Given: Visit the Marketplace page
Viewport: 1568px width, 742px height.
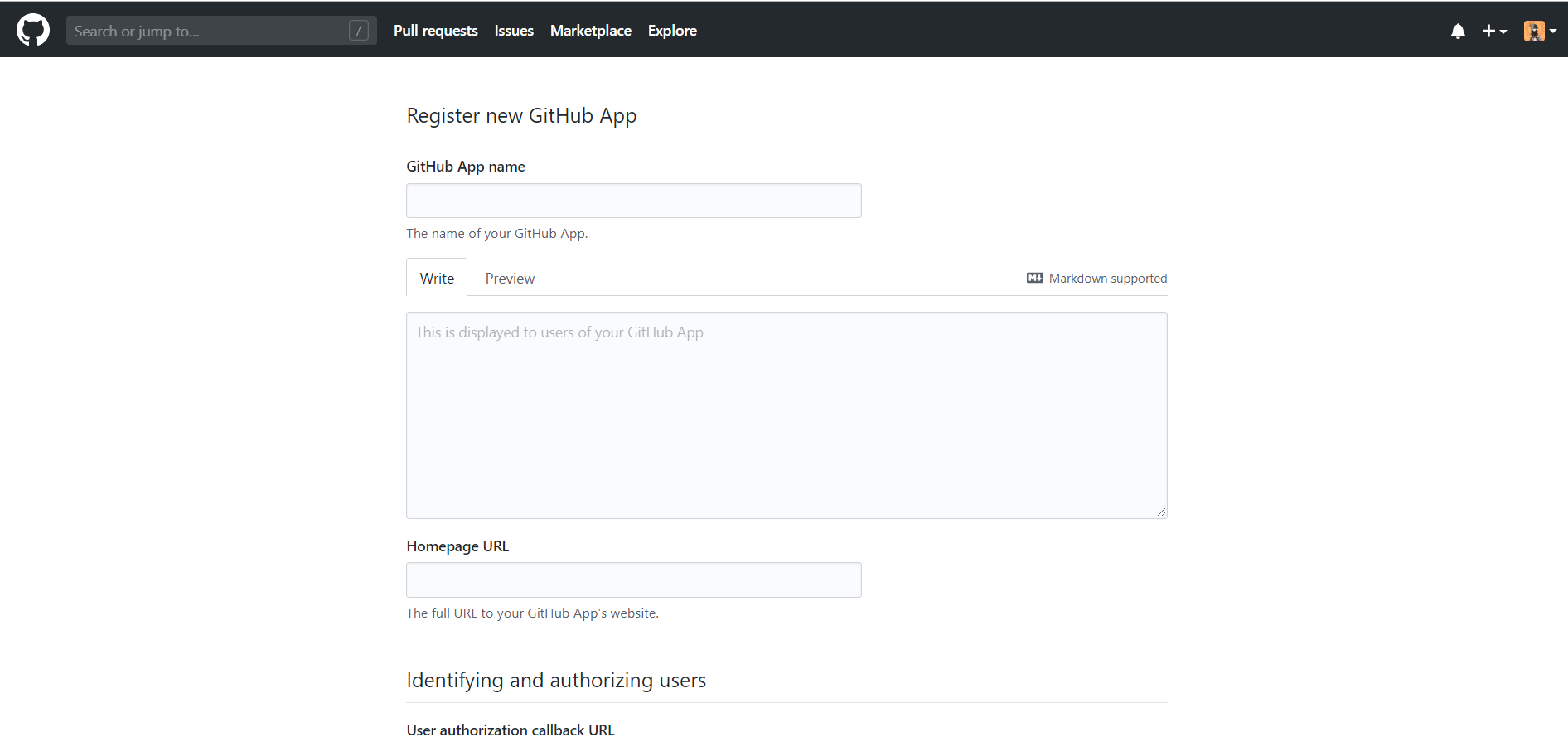Looking at the screenshot, I should (591, 31).
